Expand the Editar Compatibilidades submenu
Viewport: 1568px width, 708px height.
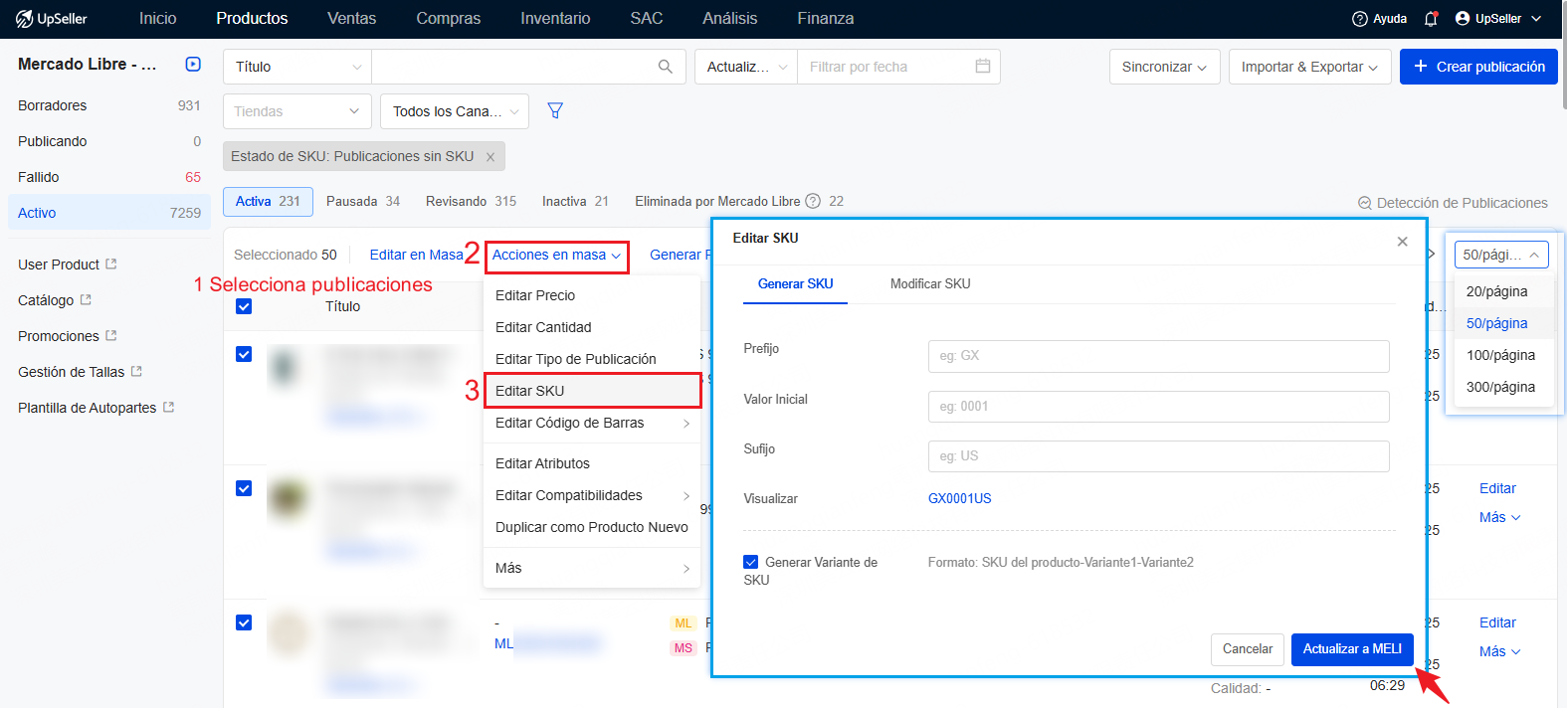(592, 495)
